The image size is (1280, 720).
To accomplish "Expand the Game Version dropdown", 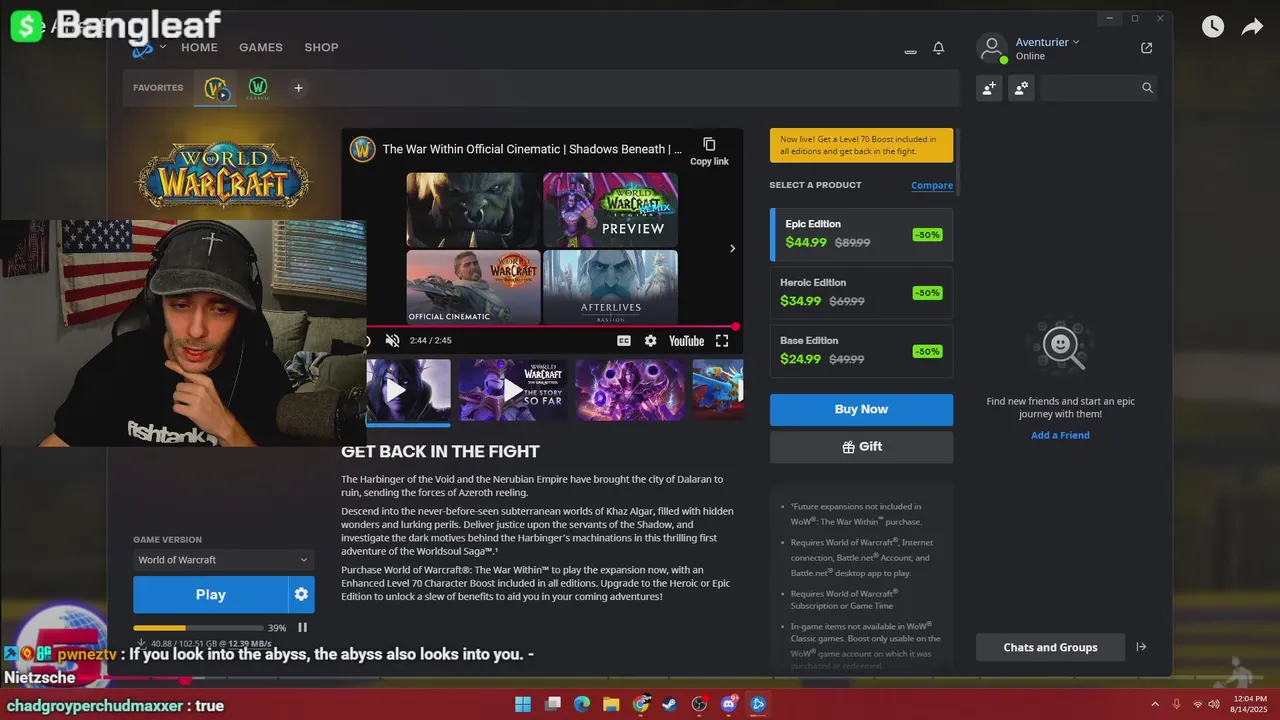I will [x=223, y=560].
